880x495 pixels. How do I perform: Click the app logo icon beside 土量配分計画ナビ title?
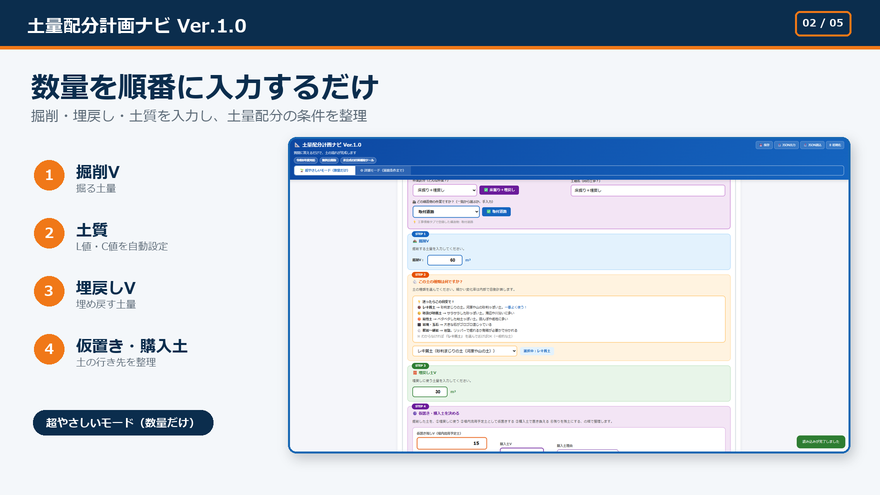click(297, 145)
